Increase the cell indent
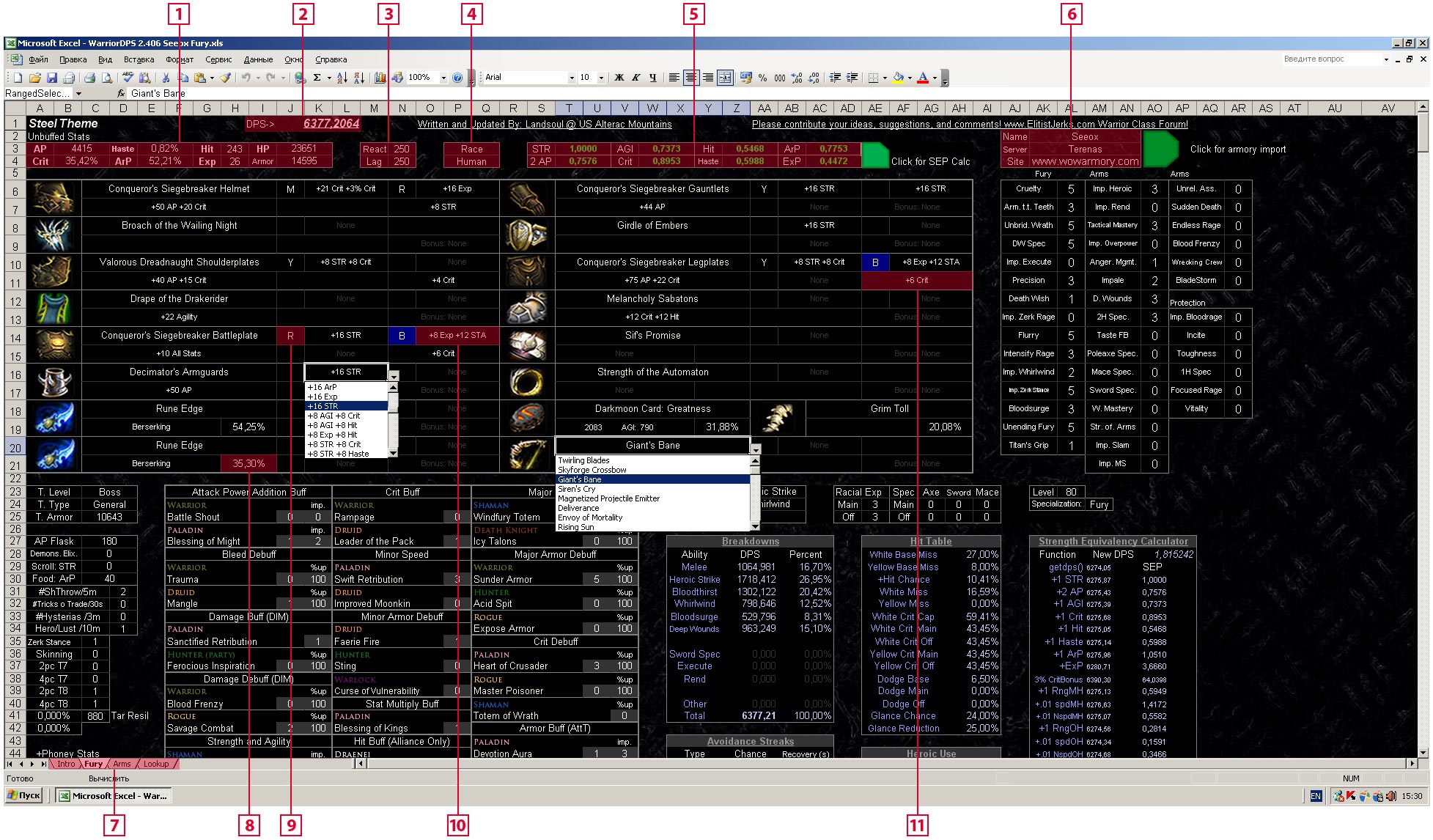The height and width of the screenshot is (840, 1433). [x=852, y=78]
